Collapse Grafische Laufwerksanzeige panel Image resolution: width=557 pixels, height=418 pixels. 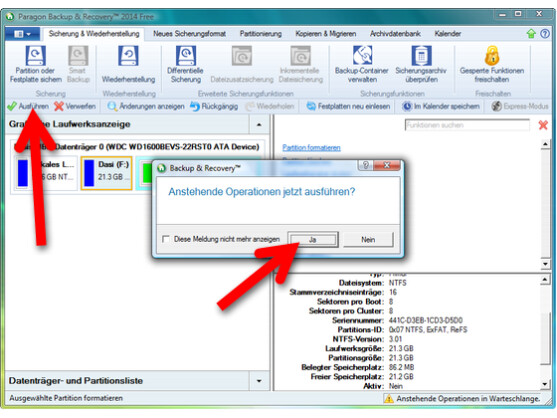(259, 125)
